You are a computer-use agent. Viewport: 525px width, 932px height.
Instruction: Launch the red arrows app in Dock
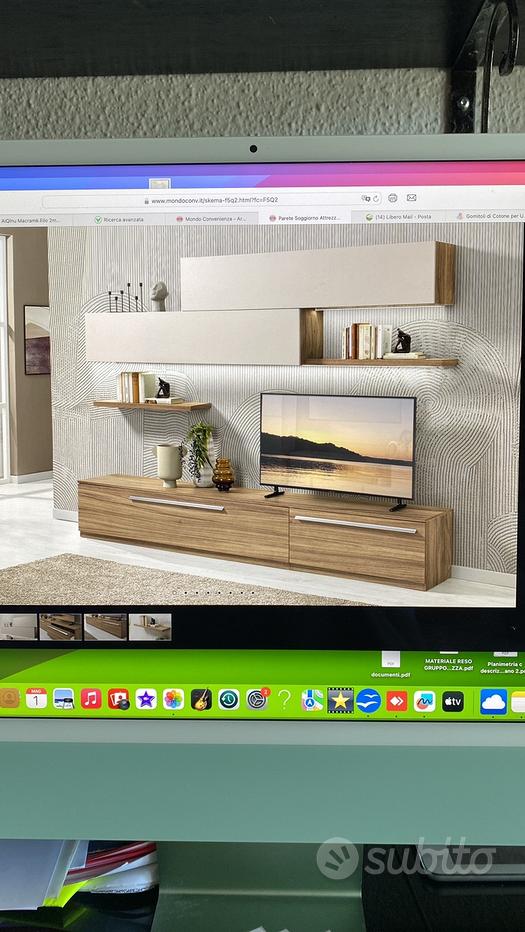pyautogui.click(x=397, y=701)
